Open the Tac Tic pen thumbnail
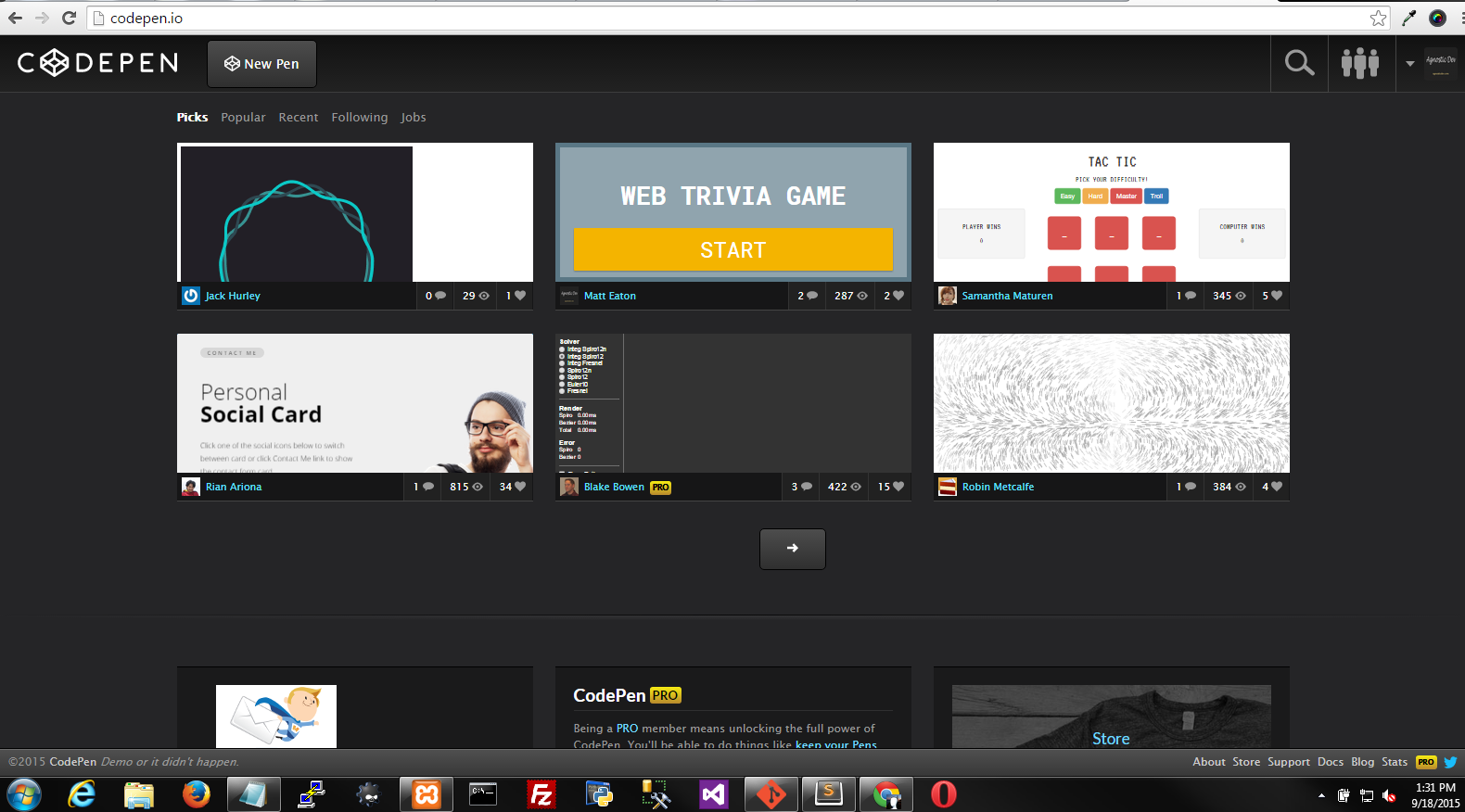This screenshot has width=1465, height=812. [1112, 212]
